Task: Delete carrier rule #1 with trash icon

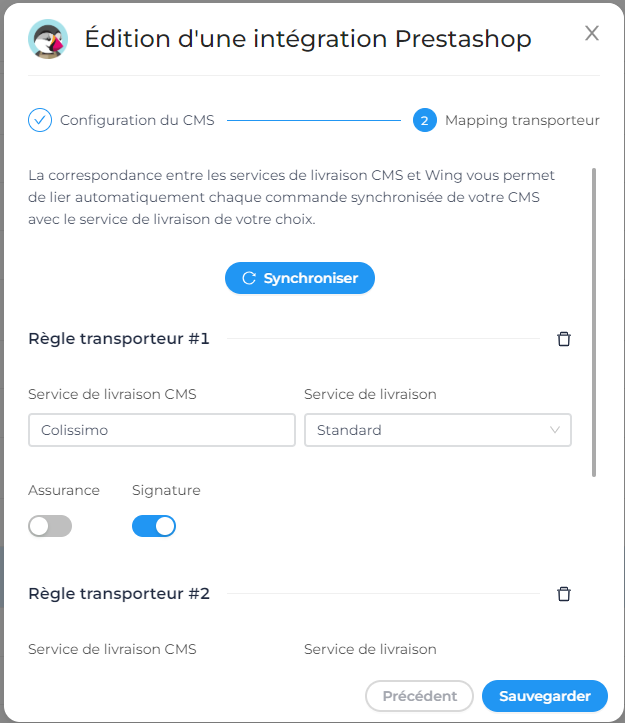Action: 563,339
